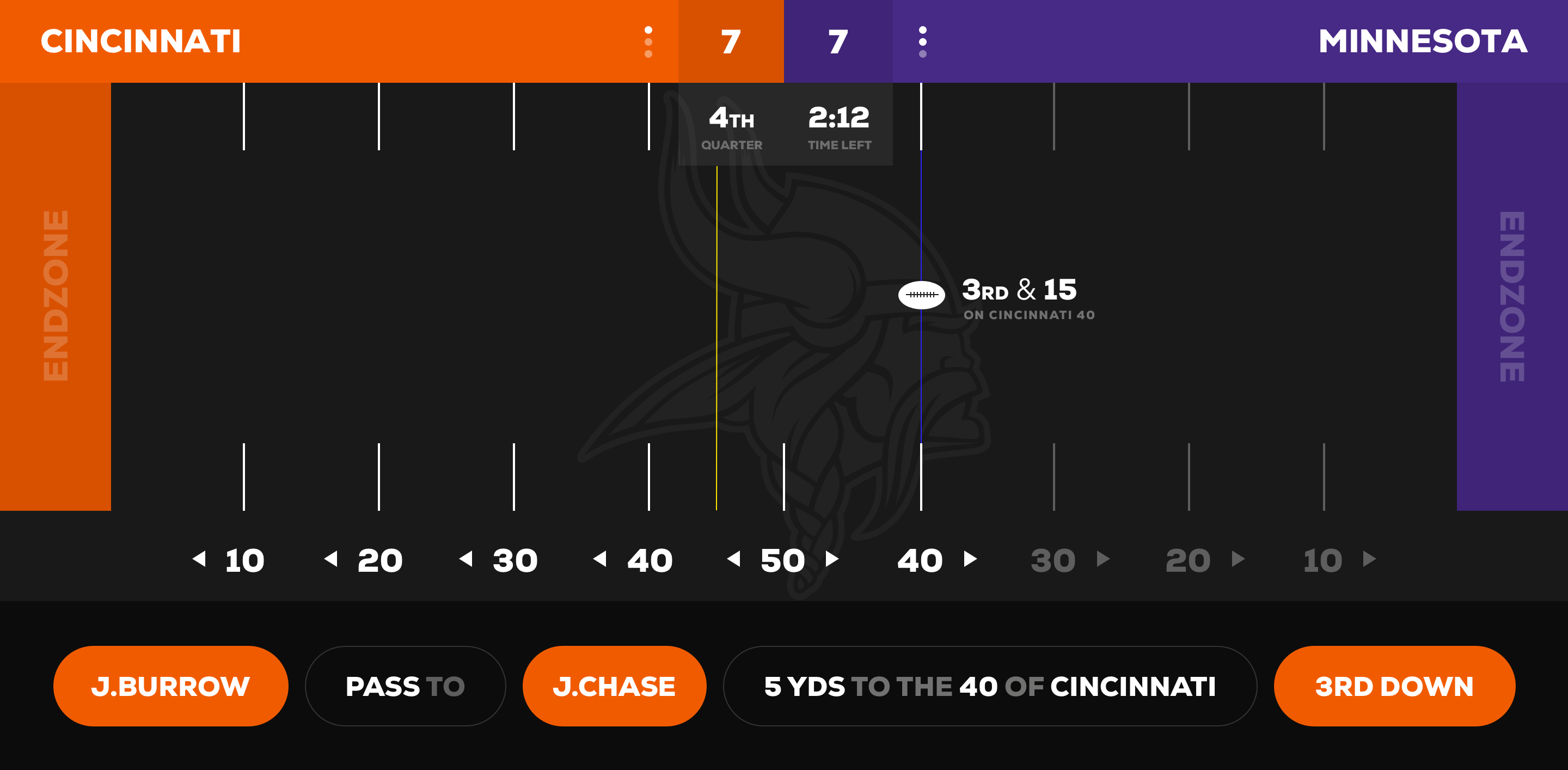Click the football icon on the field

(921, 295)
